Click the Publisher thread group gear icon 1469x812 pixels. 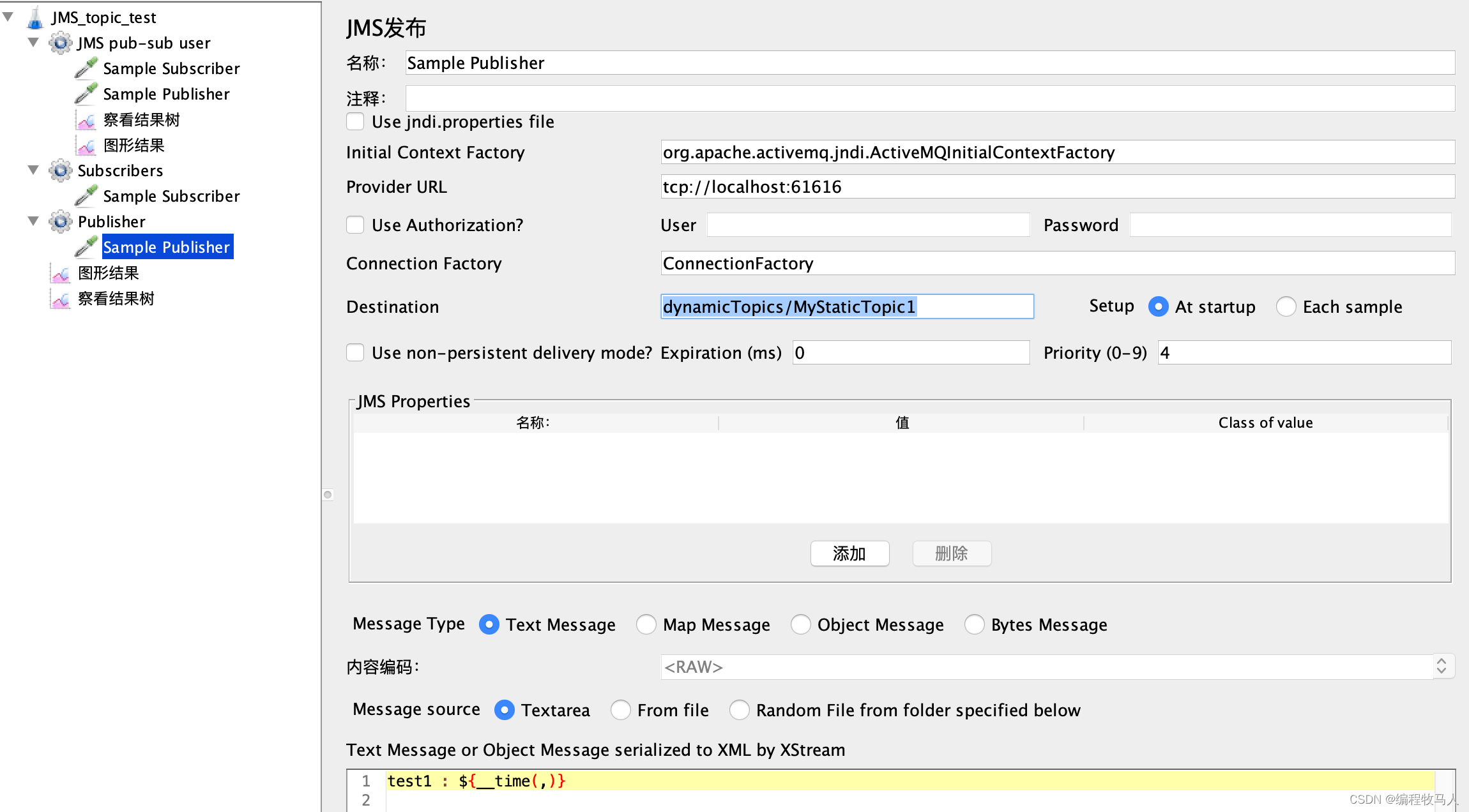click(x=60, y=222)
